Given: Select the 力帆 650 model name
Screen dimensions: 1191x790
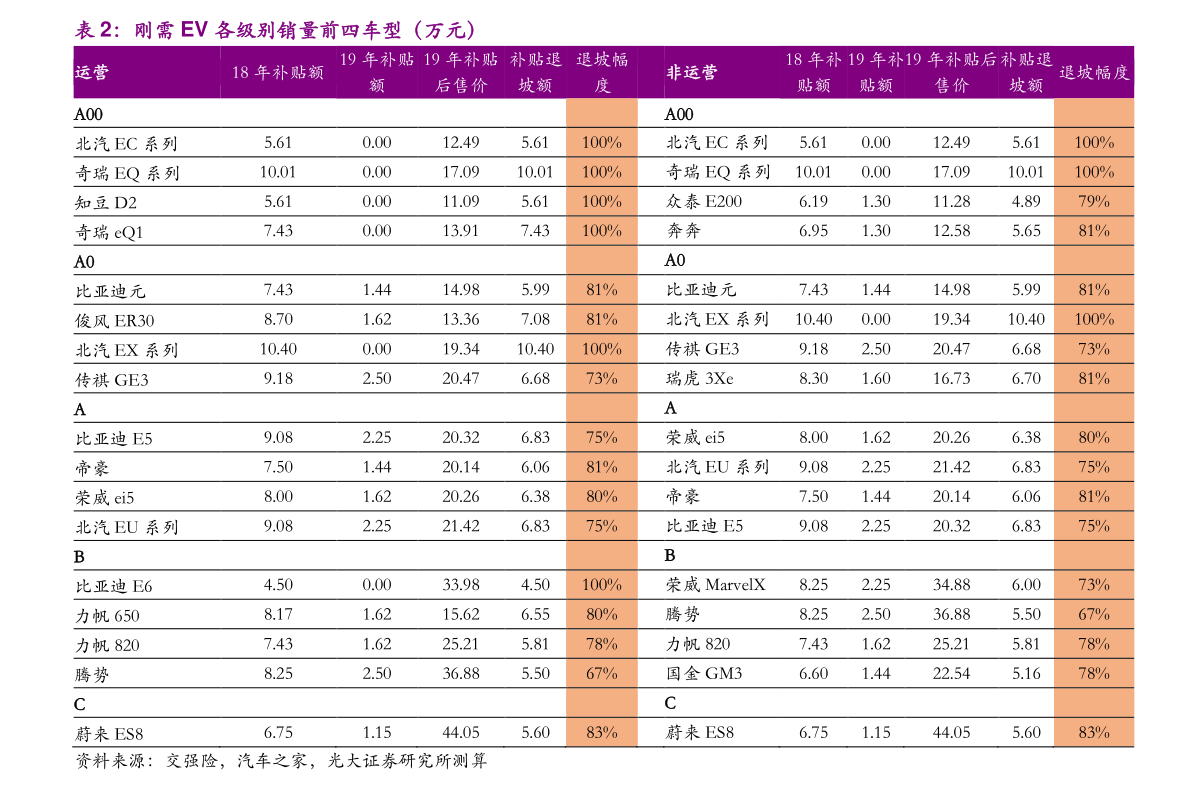Looking at the screenshot, I should tap(107, 616).
